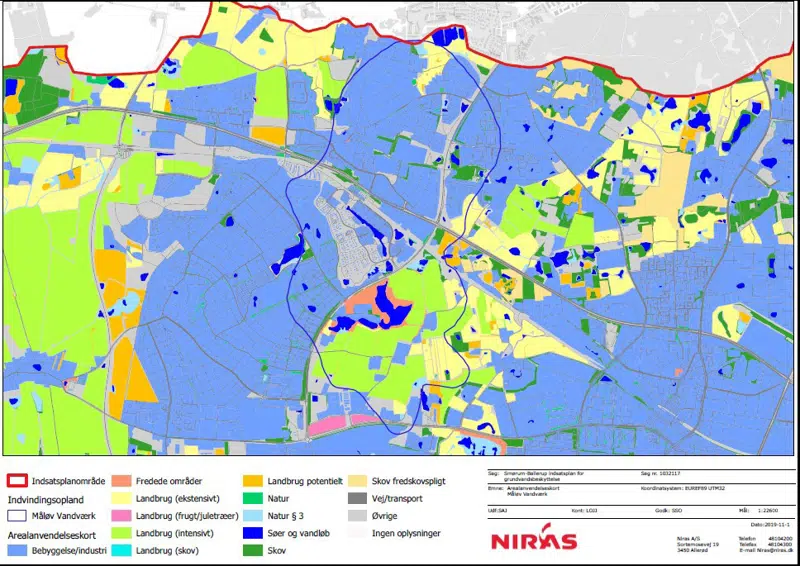
Task: Choose the Landbrug (skov) cyan swatch
Action: (123, 550)
